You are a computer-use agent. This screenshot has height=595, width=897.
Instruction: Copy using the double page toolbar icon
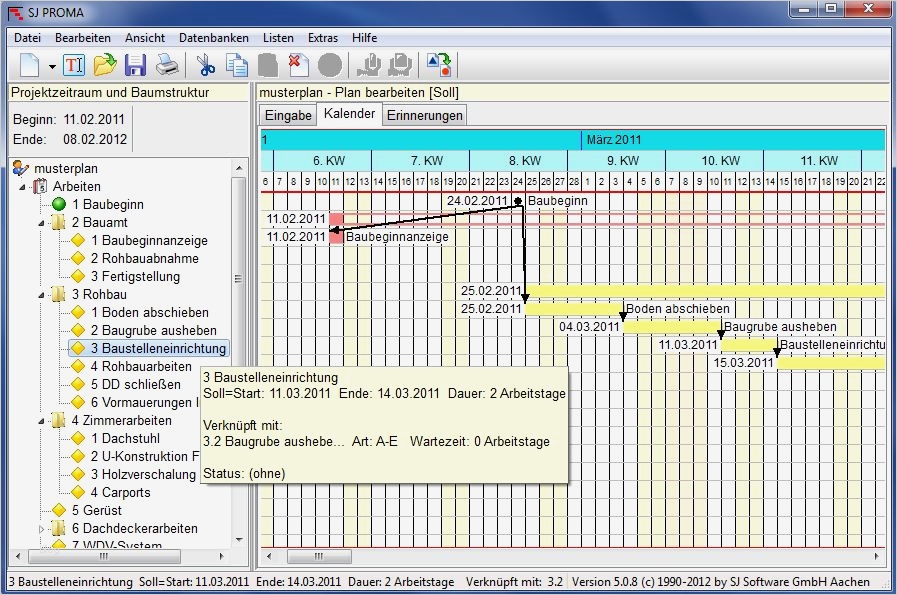(237, 66)
